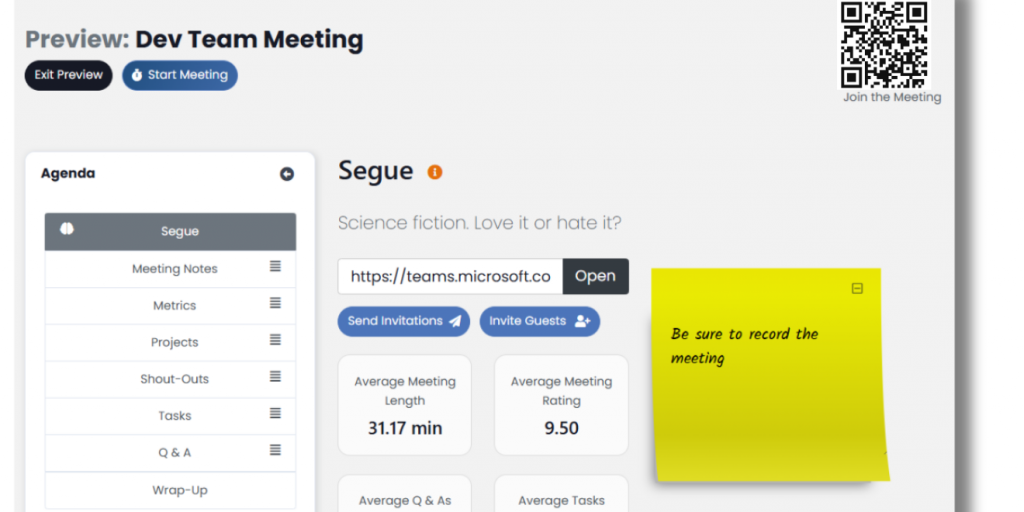Click the Meeting Notes list handle icon

click(275, 267)
